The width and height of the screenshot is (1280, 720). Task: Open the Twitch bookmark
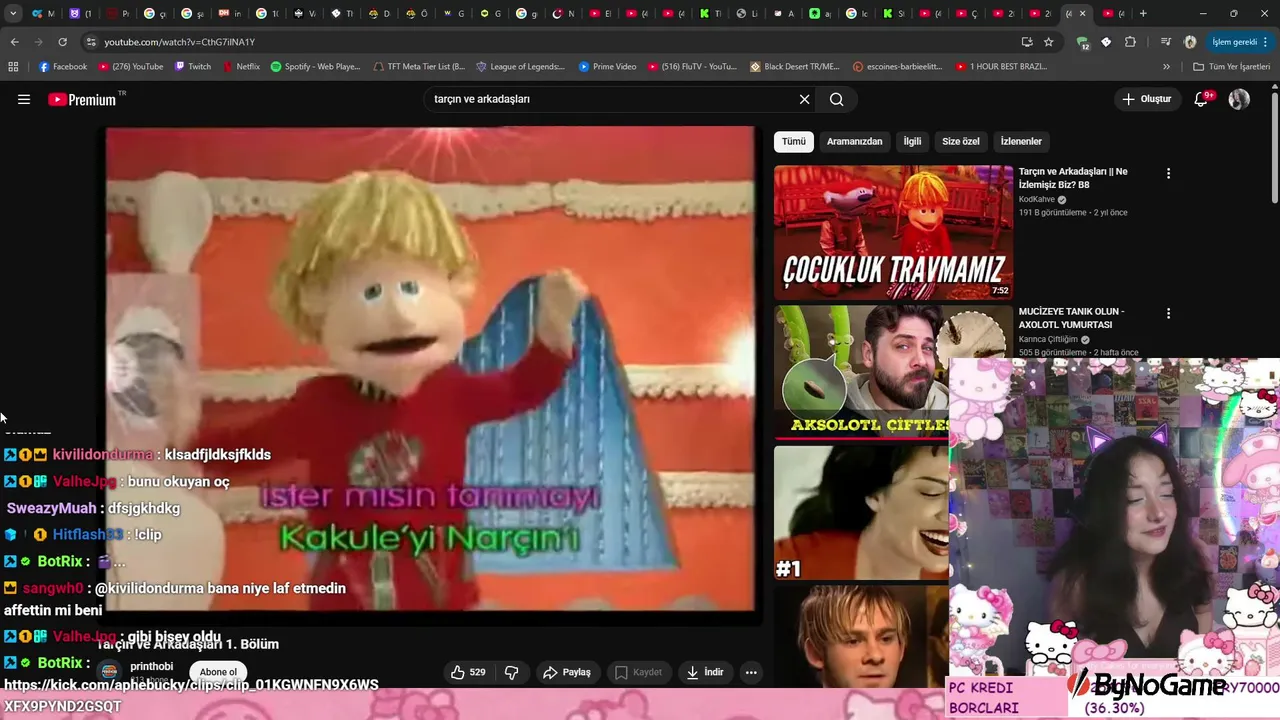pyautogui.click(x=193, y=67)
